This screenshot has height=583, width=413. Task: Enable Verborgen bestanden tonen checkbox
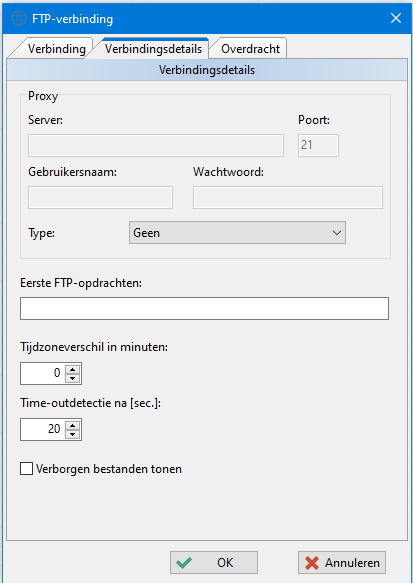click(x=26, y=468)
